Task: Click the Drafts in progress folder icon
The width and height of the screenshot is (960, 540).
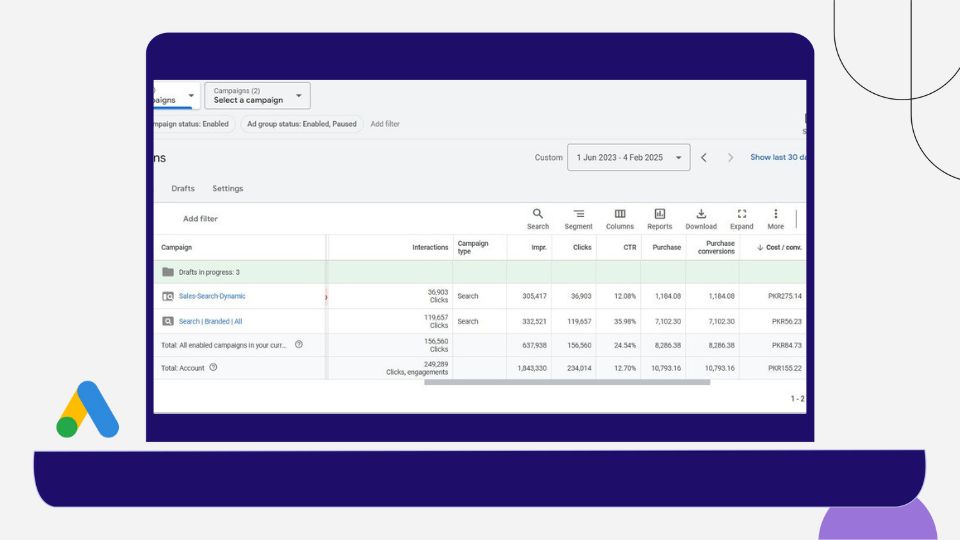Action: 168,272
